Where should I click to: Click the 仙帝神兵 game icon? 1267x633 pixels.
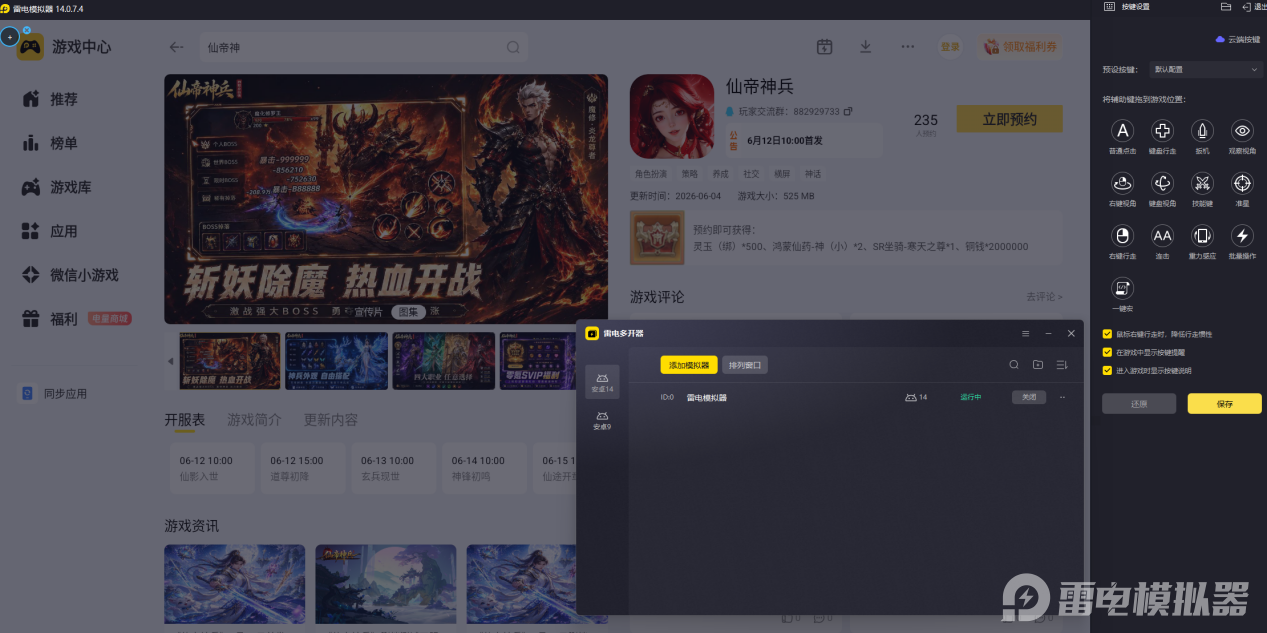click(x=670, y=116)
